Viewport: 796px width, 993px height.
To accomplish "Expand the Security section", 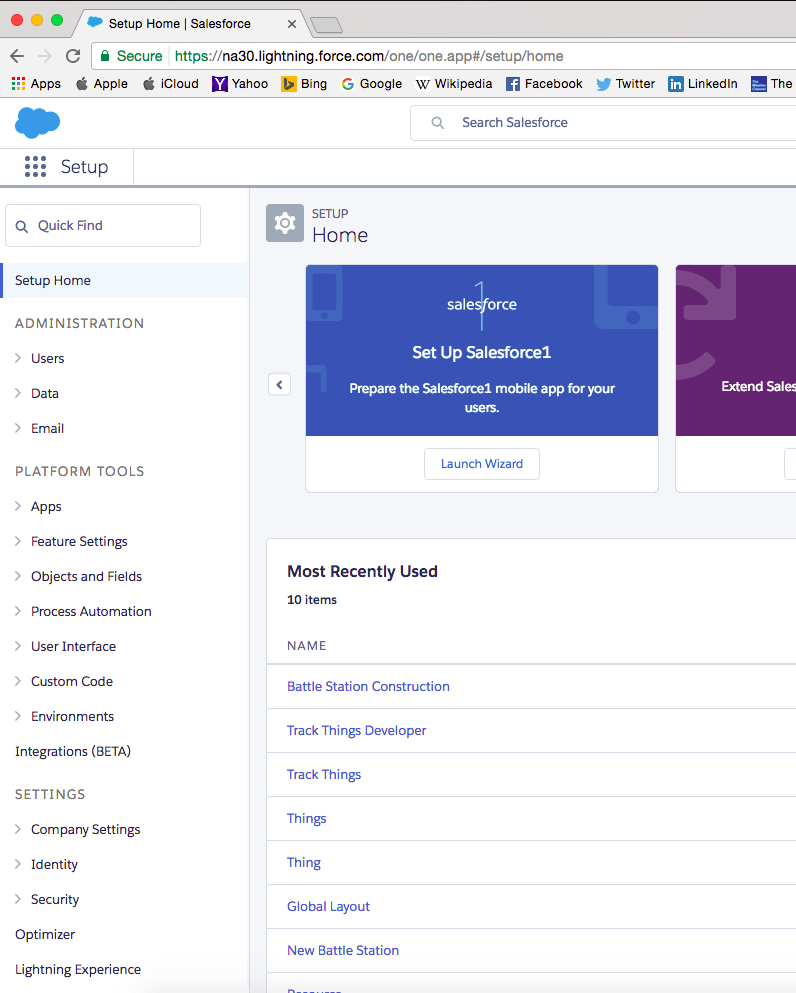I will tap(18, 899).
